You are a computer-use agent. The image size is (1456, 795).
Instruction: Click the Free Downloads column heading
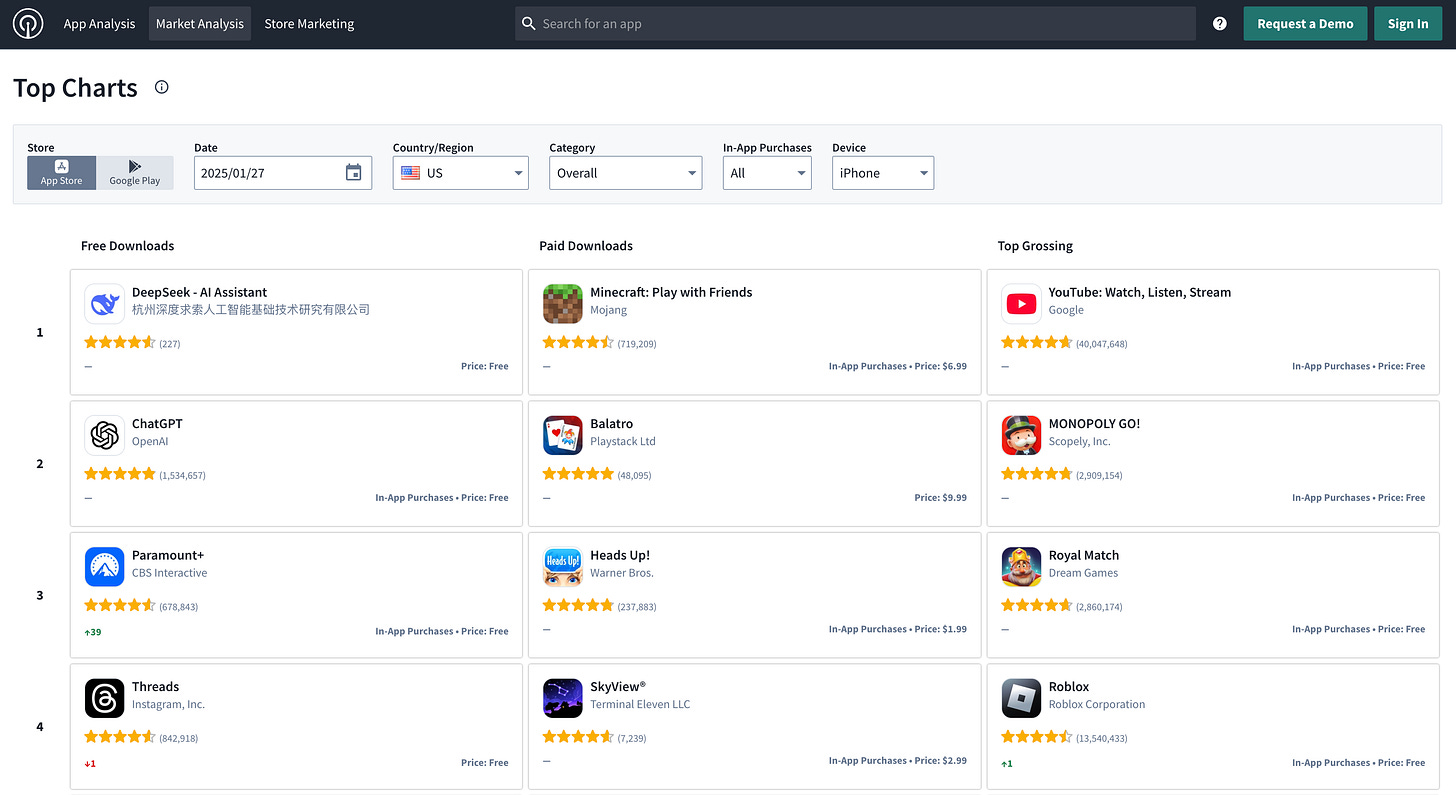click(128, 246)
